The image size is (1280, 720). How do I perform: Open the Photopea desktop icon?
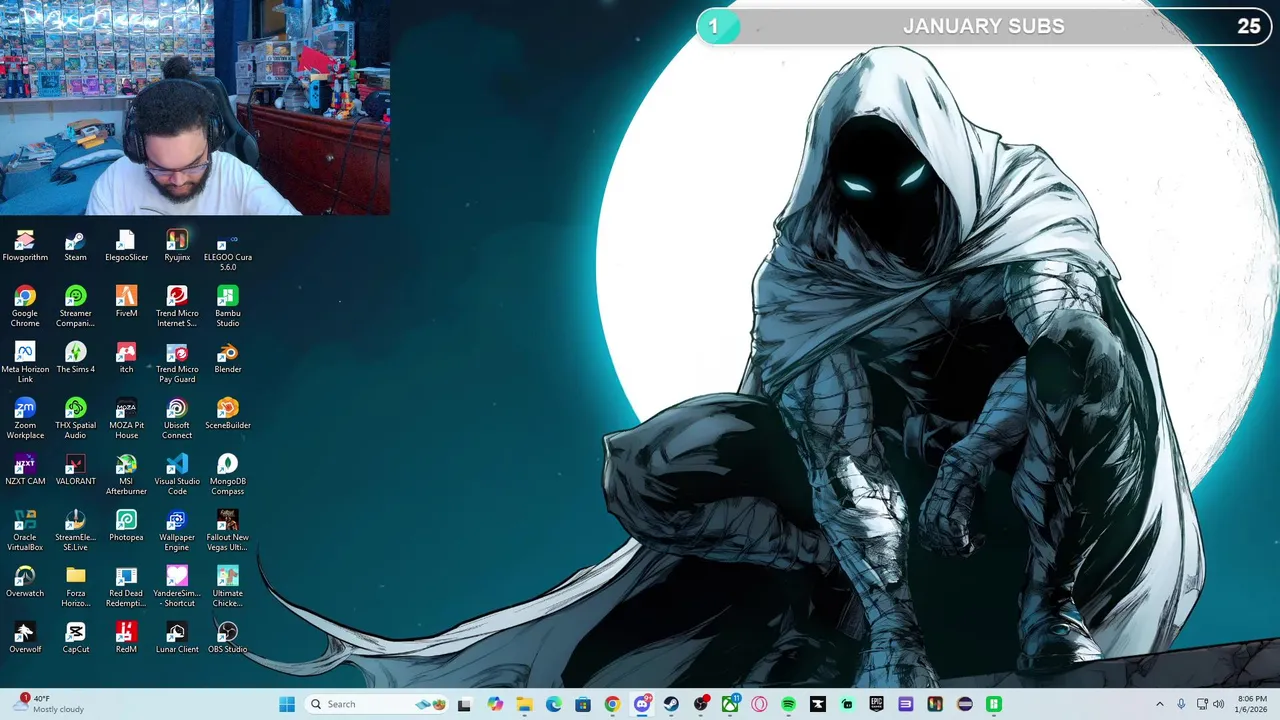pos(126,526)
